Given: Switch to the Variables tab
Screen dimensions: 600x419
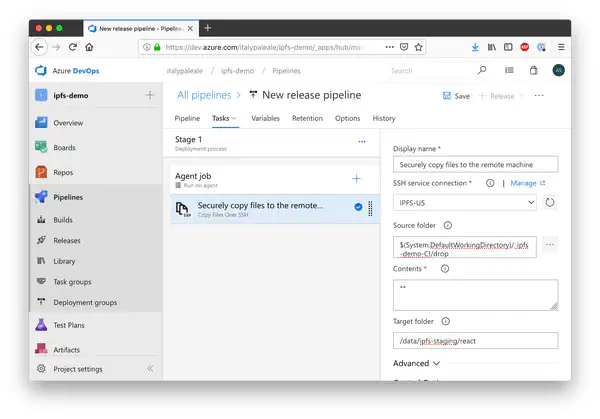Looking at the screenshot, I should pos(265,118).
